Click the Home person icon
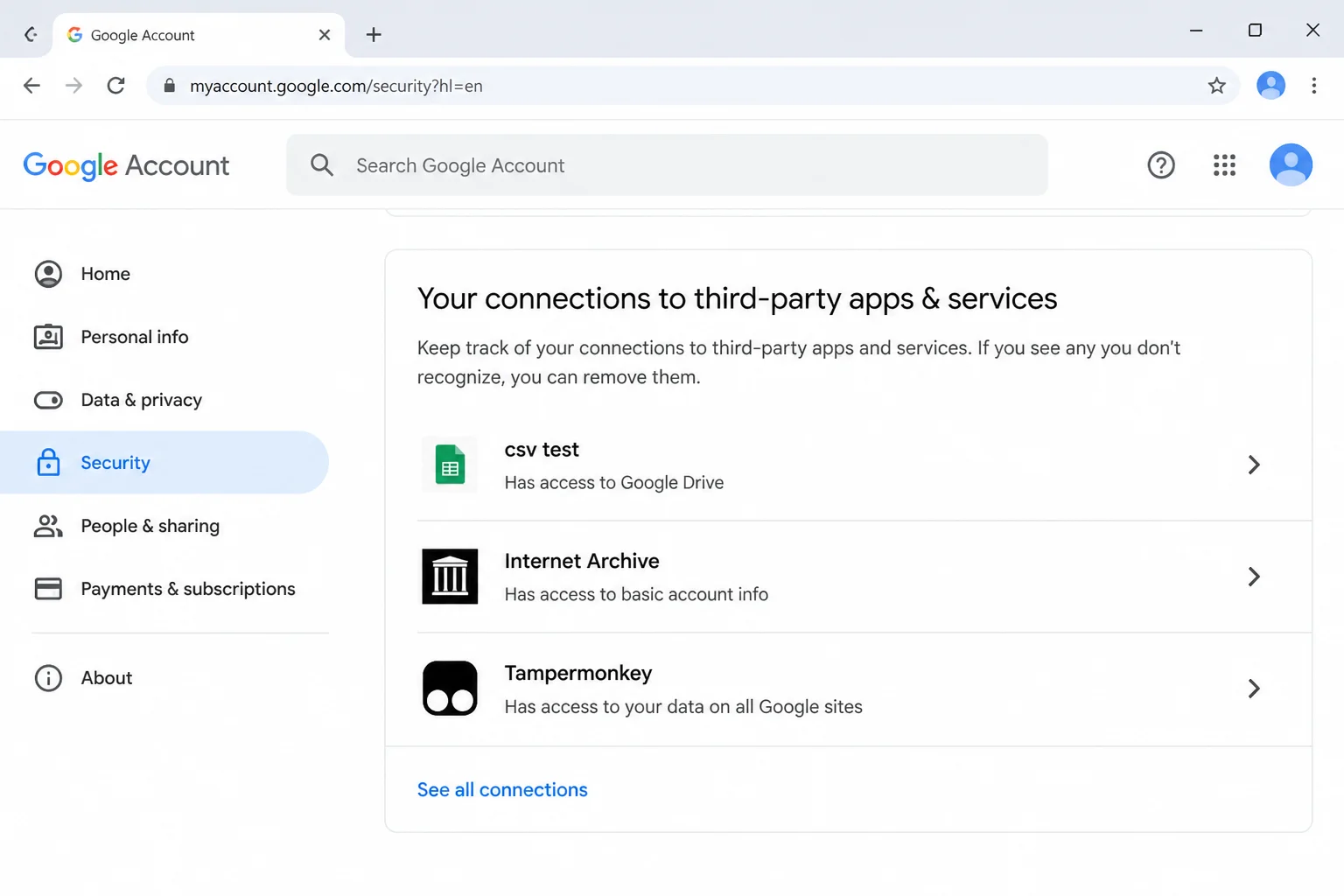This screenshot has width=1344, height=896. [x=48, y=274]
